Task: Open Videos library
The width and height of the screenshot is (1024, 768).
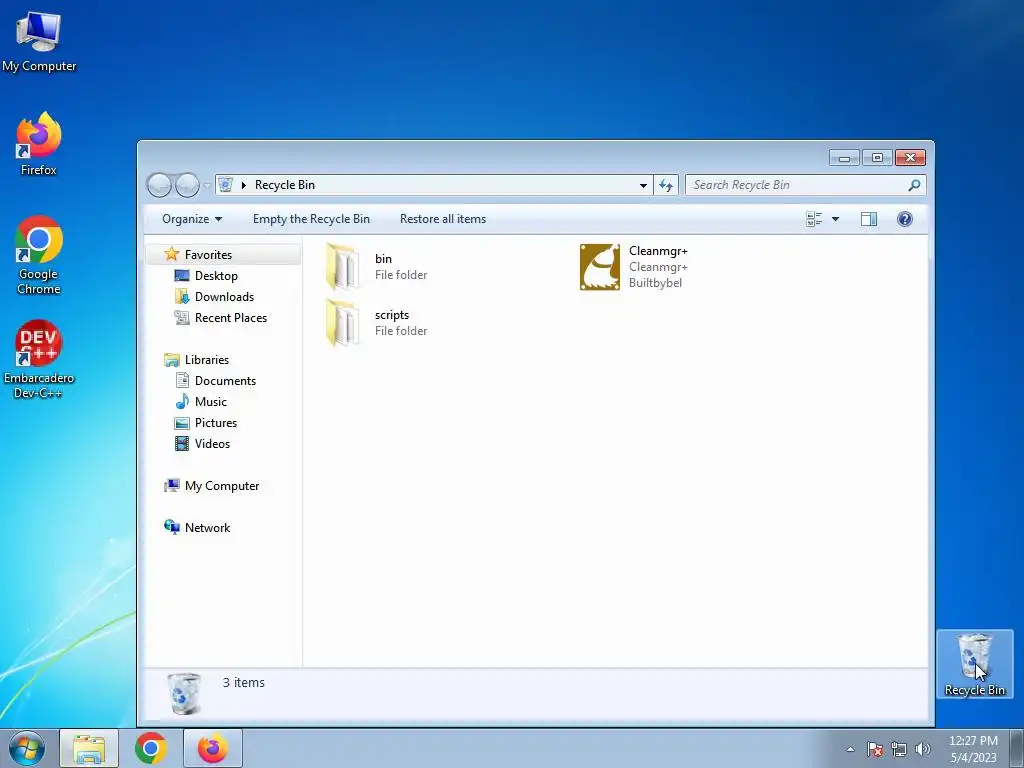Action: 212,443
